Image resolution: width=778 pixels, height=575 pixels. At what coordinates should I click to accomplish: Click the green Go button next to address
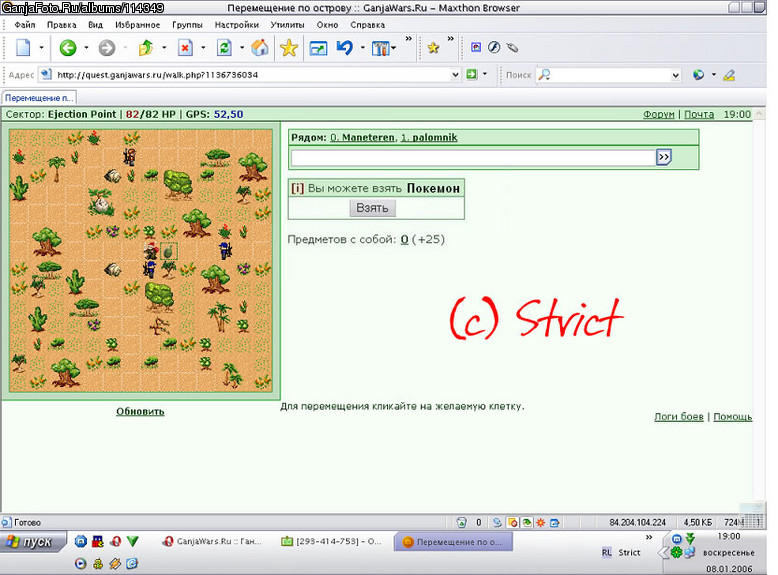(x=471, y=74)
